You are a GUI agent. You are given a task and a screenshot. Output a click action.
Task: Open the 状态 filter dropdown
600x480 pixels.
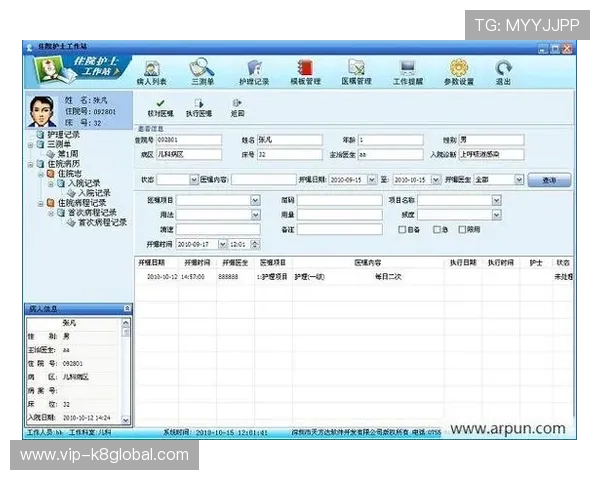point(194,180)
